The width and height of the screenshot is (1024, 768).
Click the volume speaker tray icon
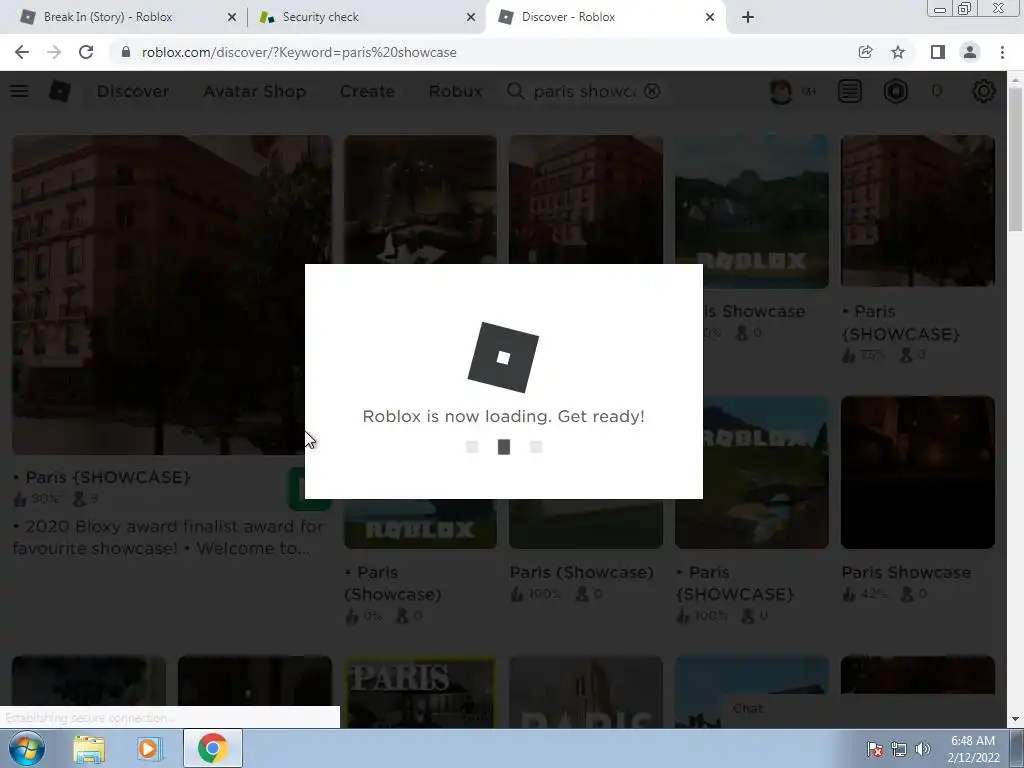[923, 749]
